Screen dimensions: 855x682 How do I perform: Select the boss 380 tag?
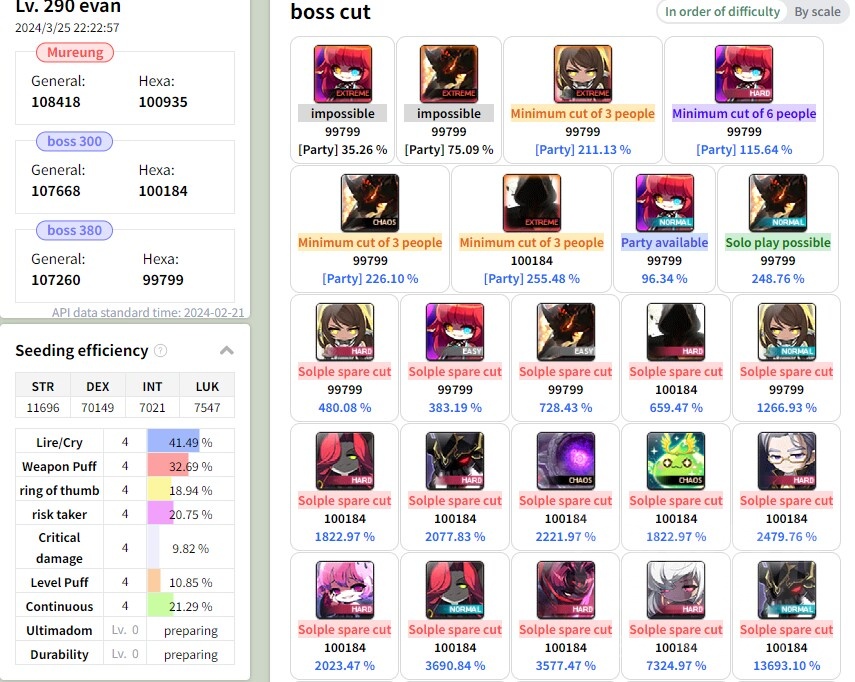[74, 230]
